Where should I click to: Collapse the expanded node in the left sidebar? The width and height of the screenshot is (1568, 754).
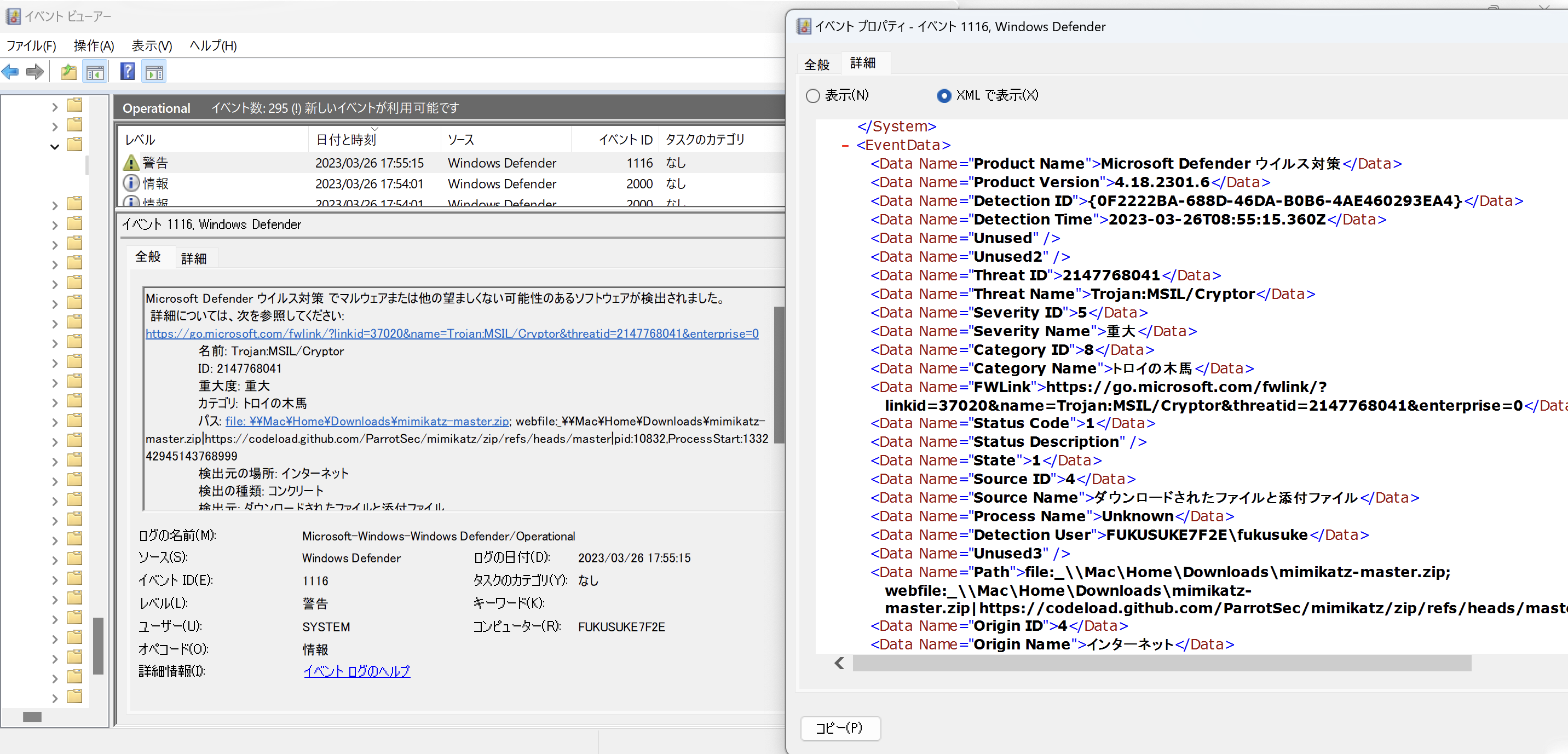(x=54, y=147)
